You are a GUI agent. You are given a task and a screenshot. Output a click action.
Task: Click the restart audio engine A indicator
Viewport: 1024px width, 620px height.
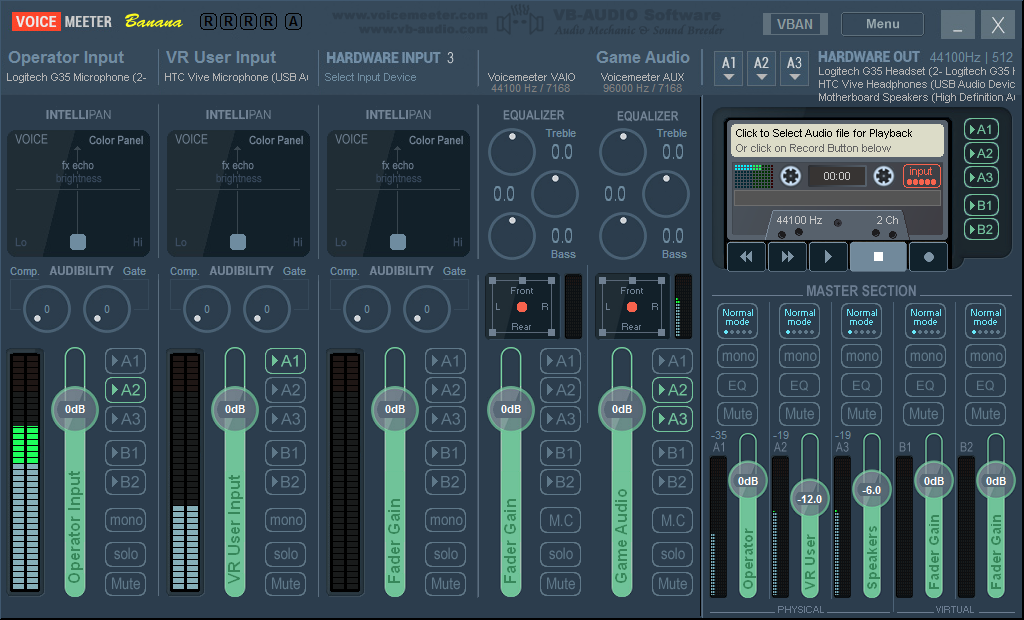pos(293,22)
